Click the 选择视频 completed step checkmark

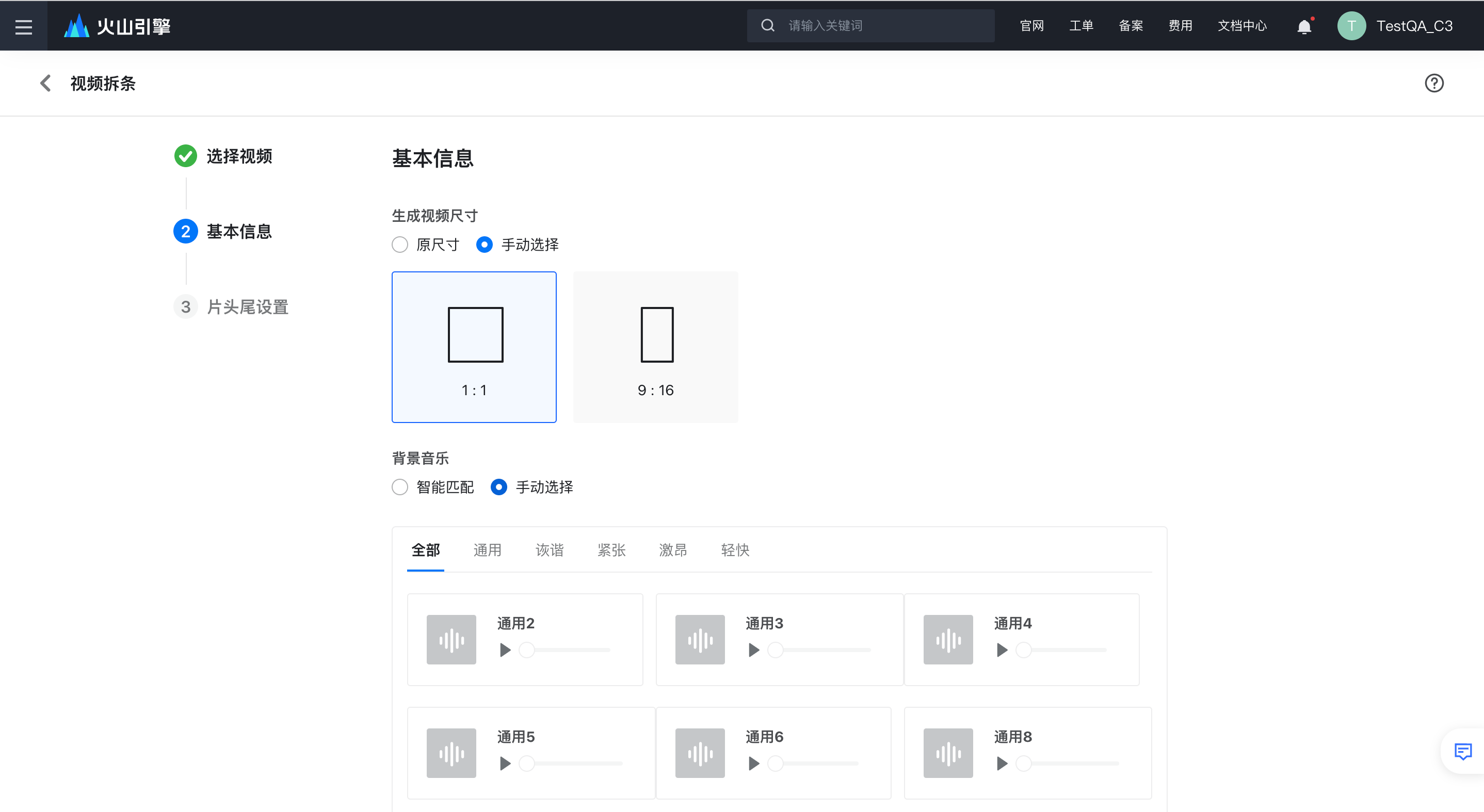tap(186, 155)
